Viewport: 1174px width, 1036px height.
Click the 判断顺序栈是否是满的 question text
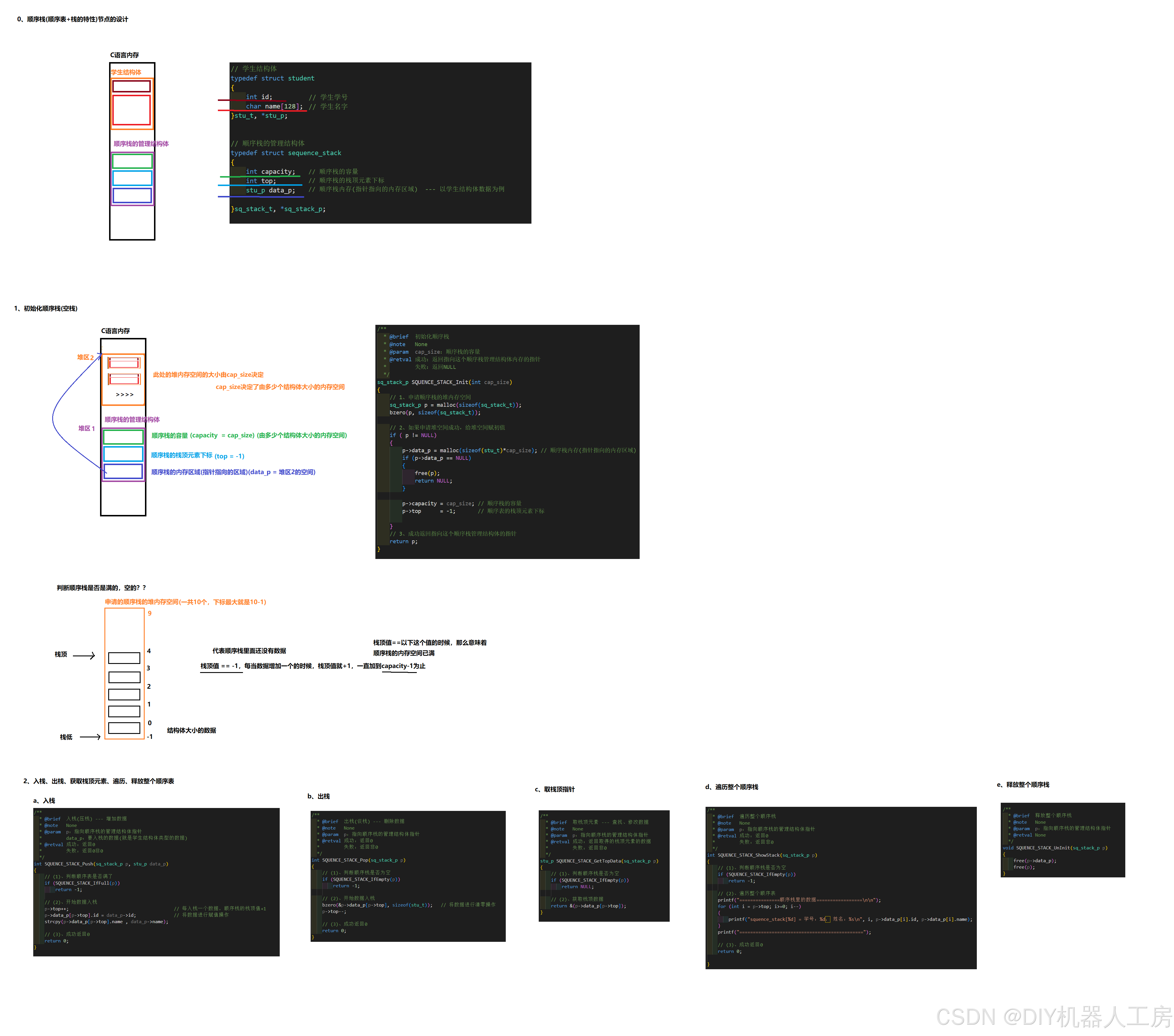[x=101, y=588]
